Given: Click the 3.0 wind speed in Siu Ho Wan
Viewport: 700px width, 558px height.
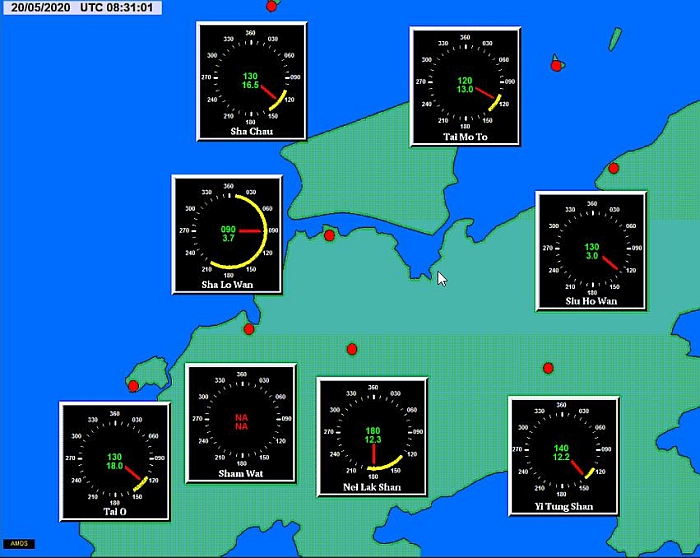Looking at the screenshot, I should 592,256.
